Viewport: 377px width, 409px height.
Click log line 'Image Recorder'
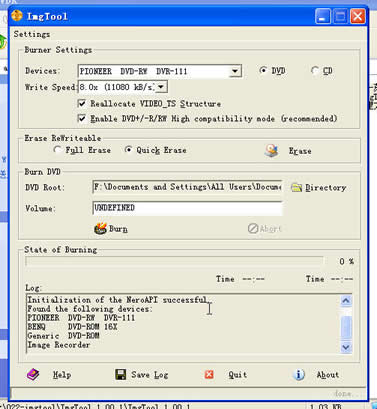pyautogui.click(x=59, y=345)
